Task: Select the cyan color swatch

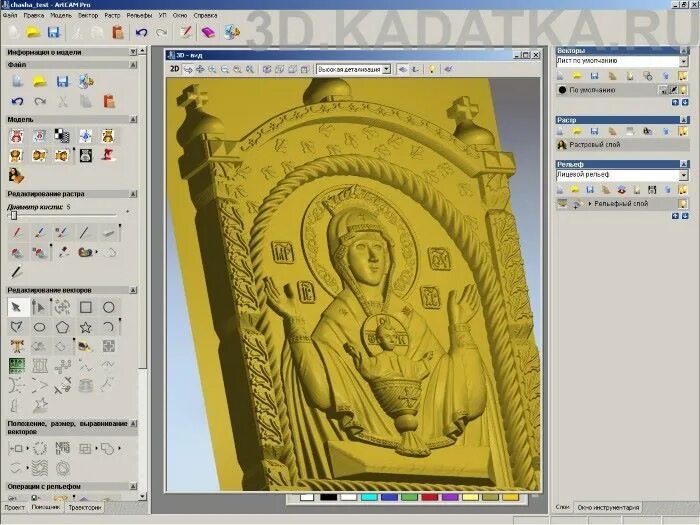Action: click(369, 497)
